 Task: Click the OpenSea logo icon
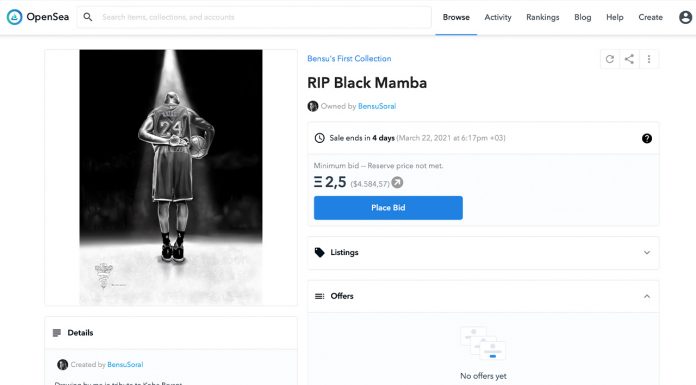tap(15, 17)
